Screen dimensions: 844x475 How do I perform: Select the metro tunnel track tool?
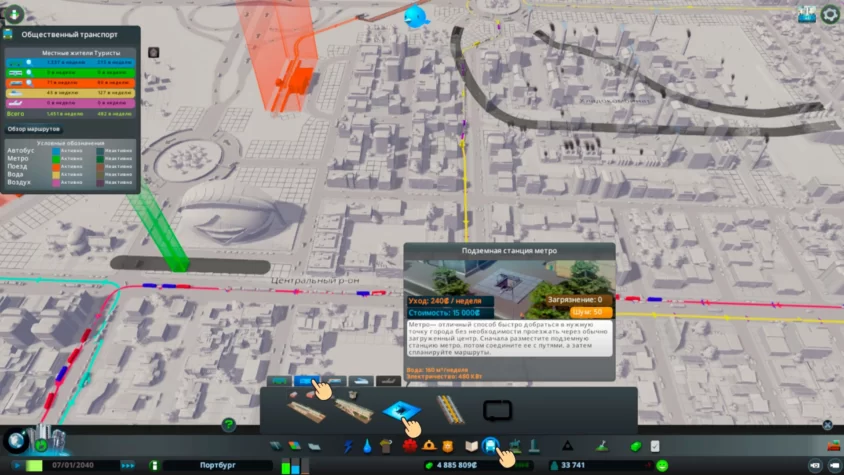coord(450,410)
